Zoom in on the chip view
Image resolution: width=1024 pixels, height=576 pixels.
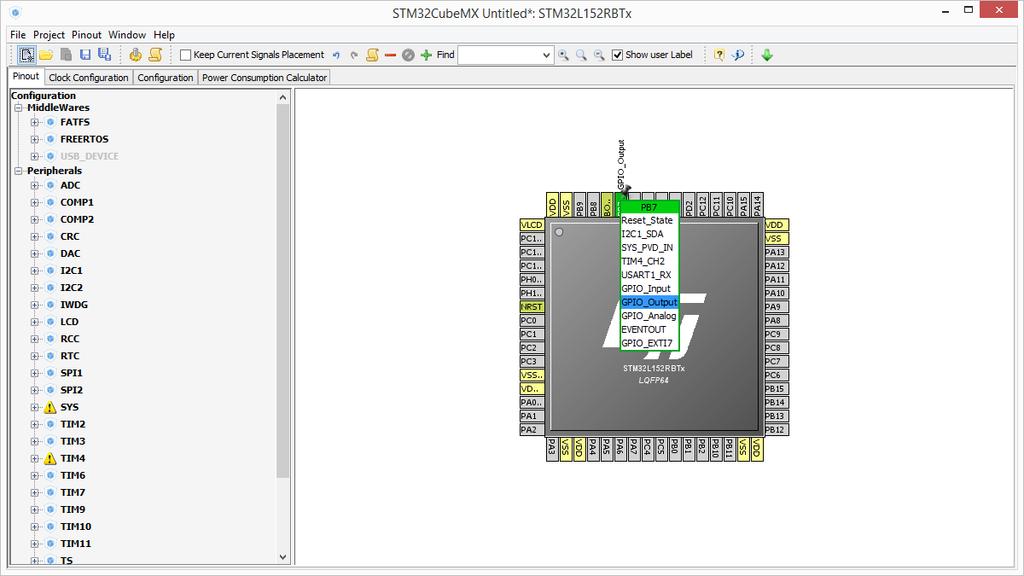[563, 55]
